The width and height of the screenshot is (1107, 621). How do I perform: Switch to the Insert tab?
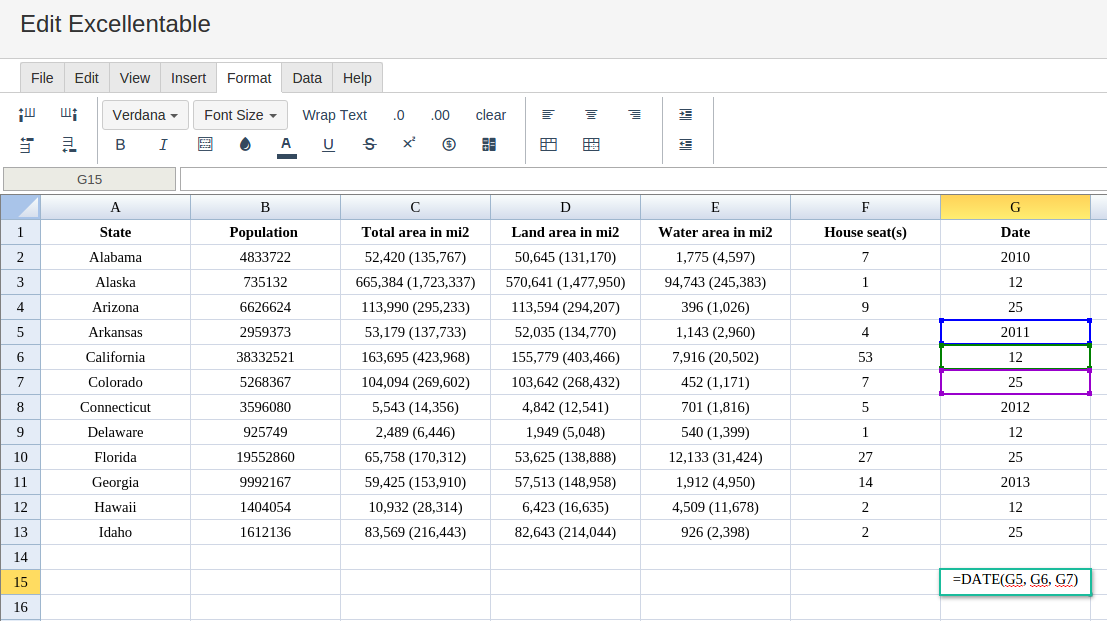[x=188, y=78]
